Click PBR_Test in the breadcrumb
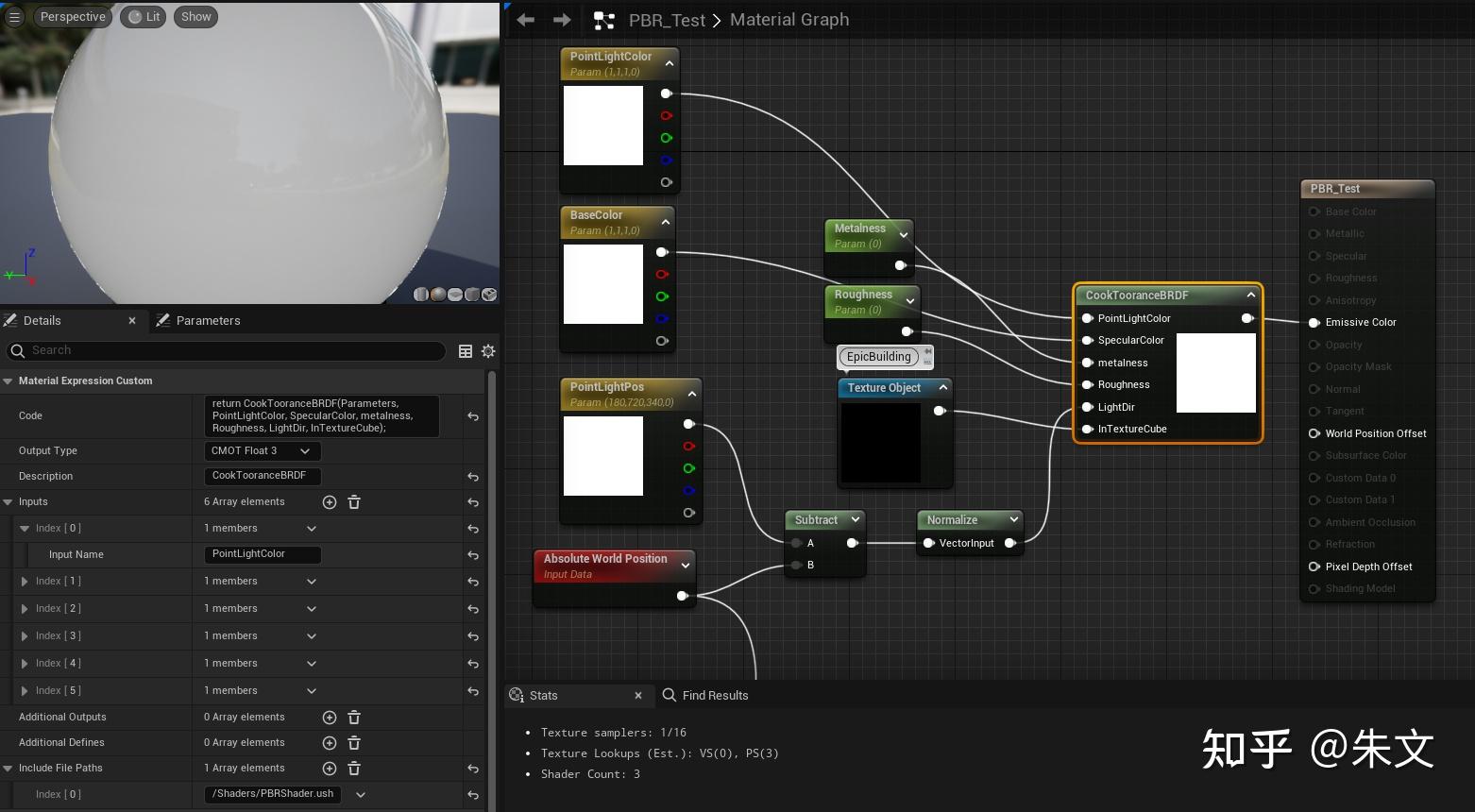Image resolution: width=1475 pixels, height=812 pixels. click(667, 20)
